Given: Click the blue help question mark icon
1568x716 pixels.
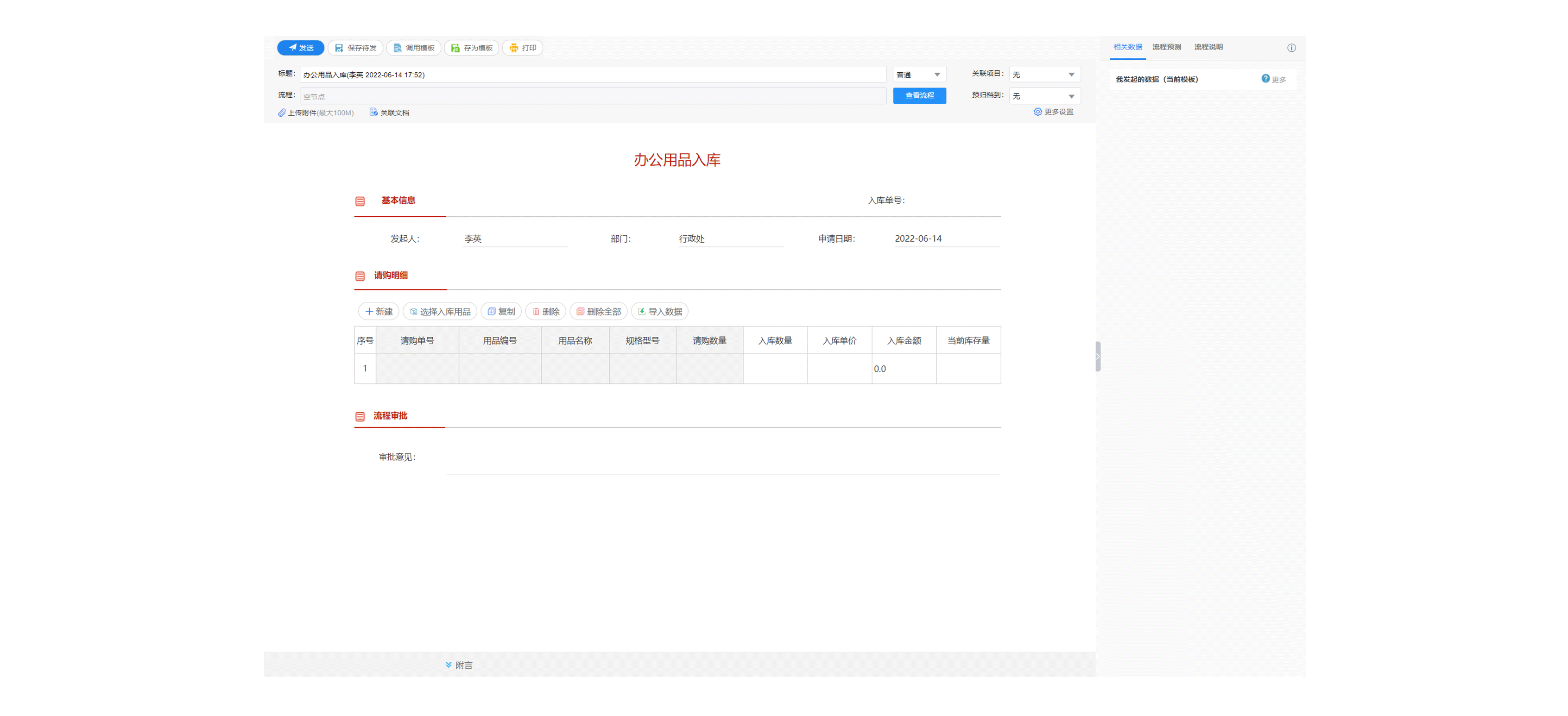Looking at the screenshot, I should click(x=1265, y=78).
